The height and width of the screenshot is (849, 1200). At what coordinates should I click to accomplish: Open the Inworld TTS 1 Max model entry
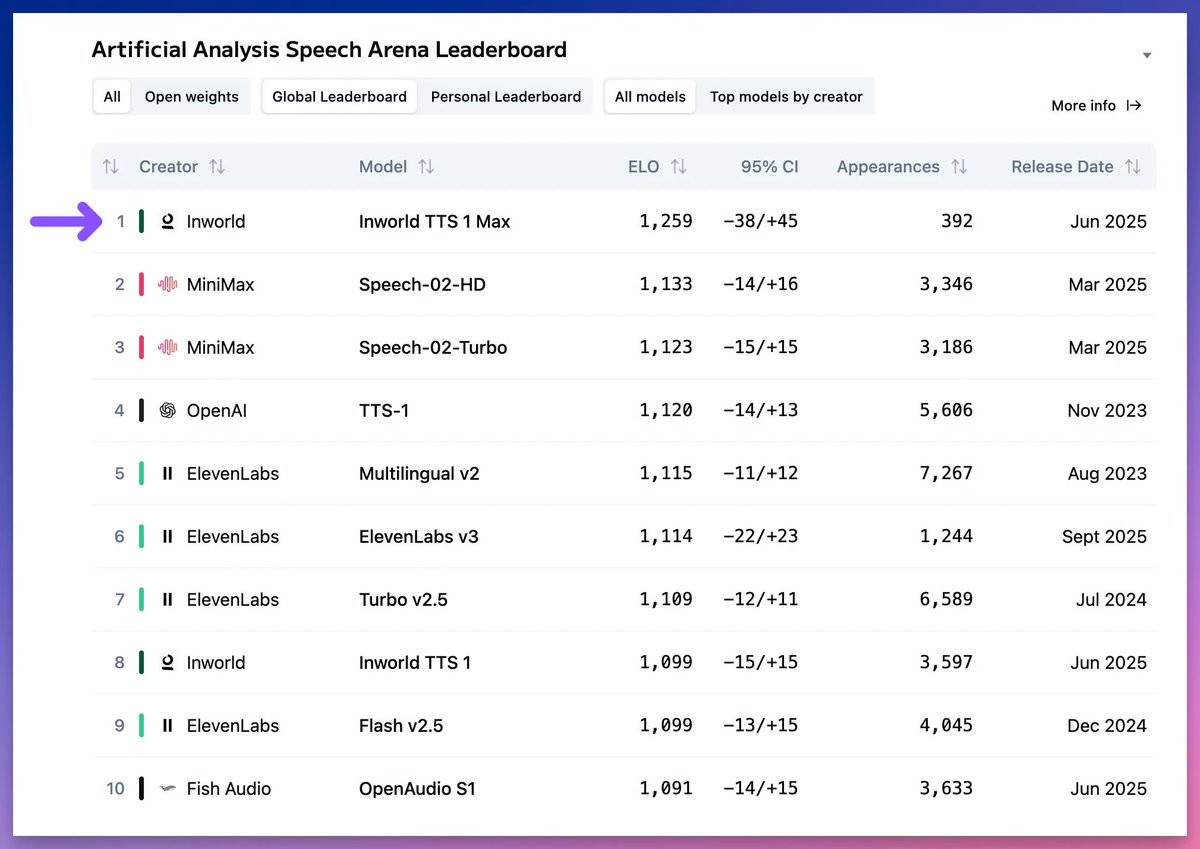point(434,221)
